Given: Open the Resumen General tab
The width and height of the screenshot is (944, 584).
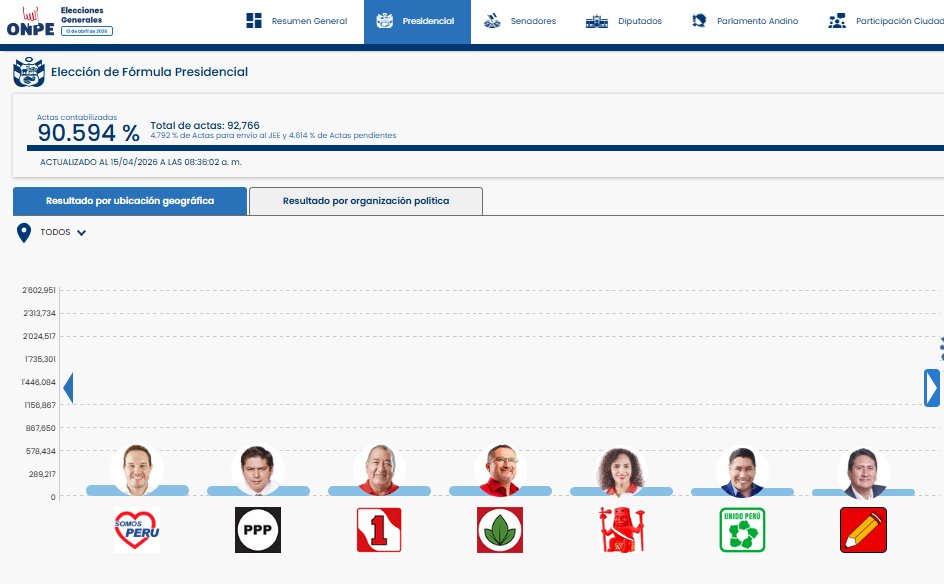Looking at the screenshot, I should tap(297, 21).
